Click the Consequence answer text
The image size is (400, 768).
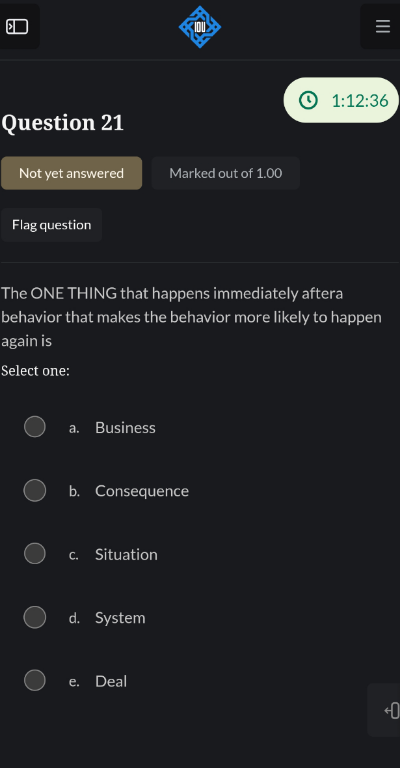click(x=142, y=491)
